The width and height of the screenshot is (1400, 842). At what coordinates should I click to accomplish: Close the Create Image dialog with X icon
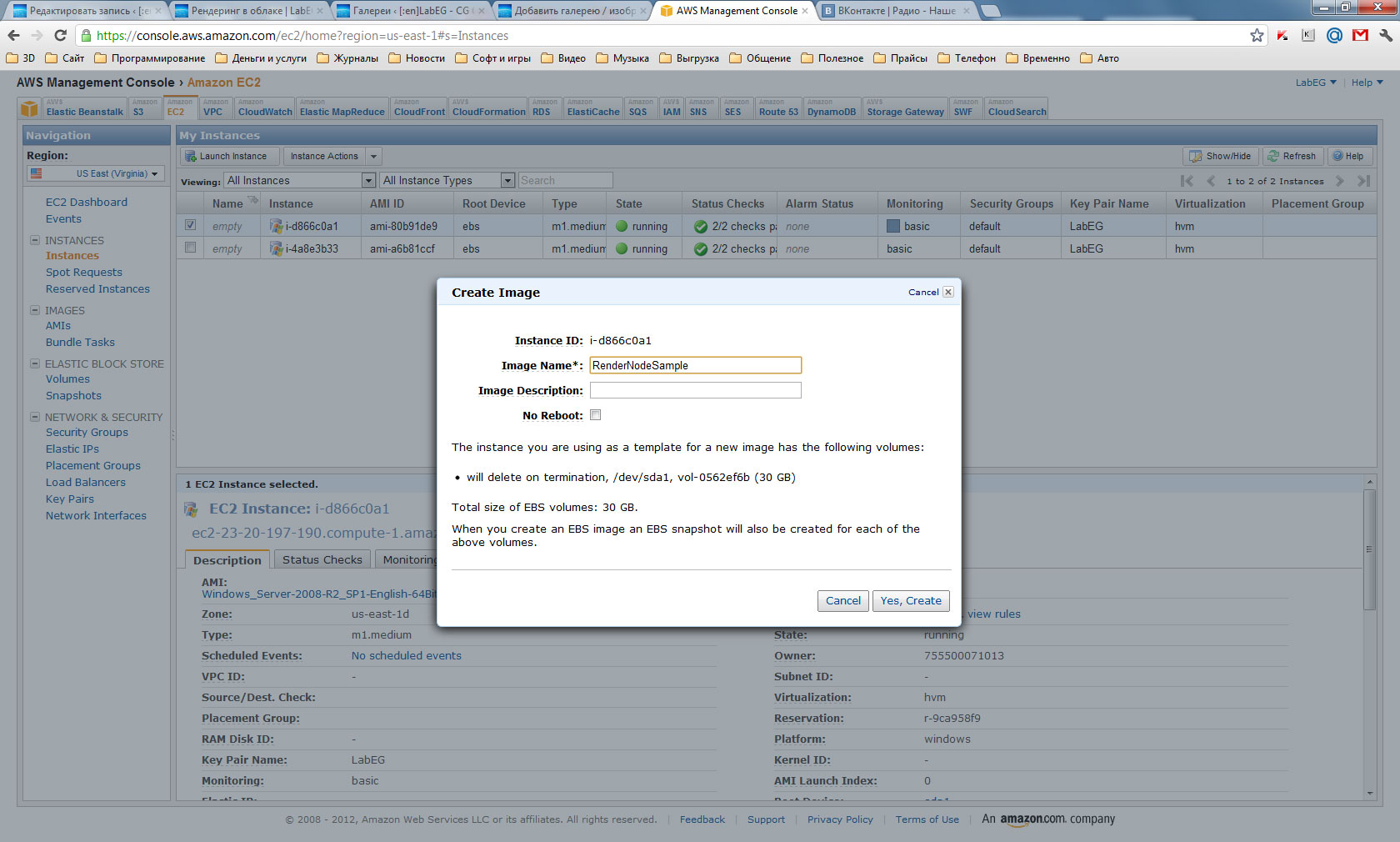(948, 292)
